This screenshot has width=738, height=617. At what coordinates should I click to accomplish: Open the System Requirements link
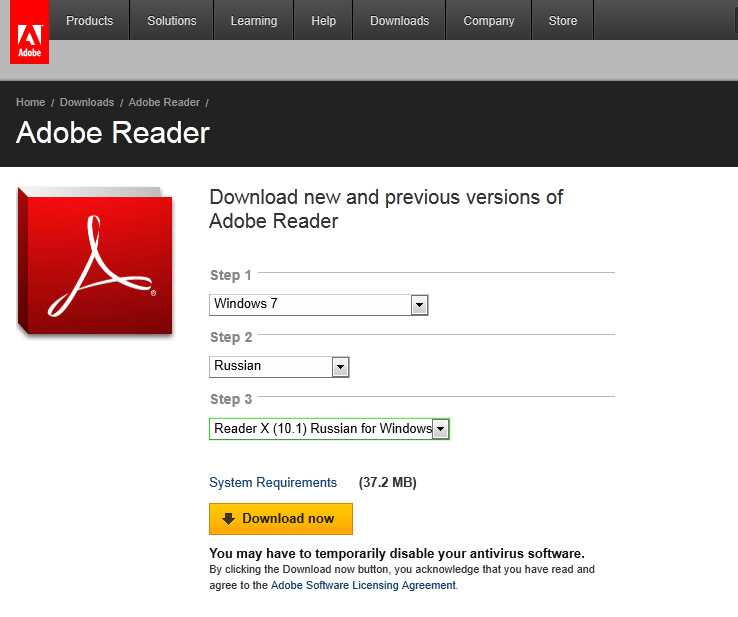[x=273, y=483]
